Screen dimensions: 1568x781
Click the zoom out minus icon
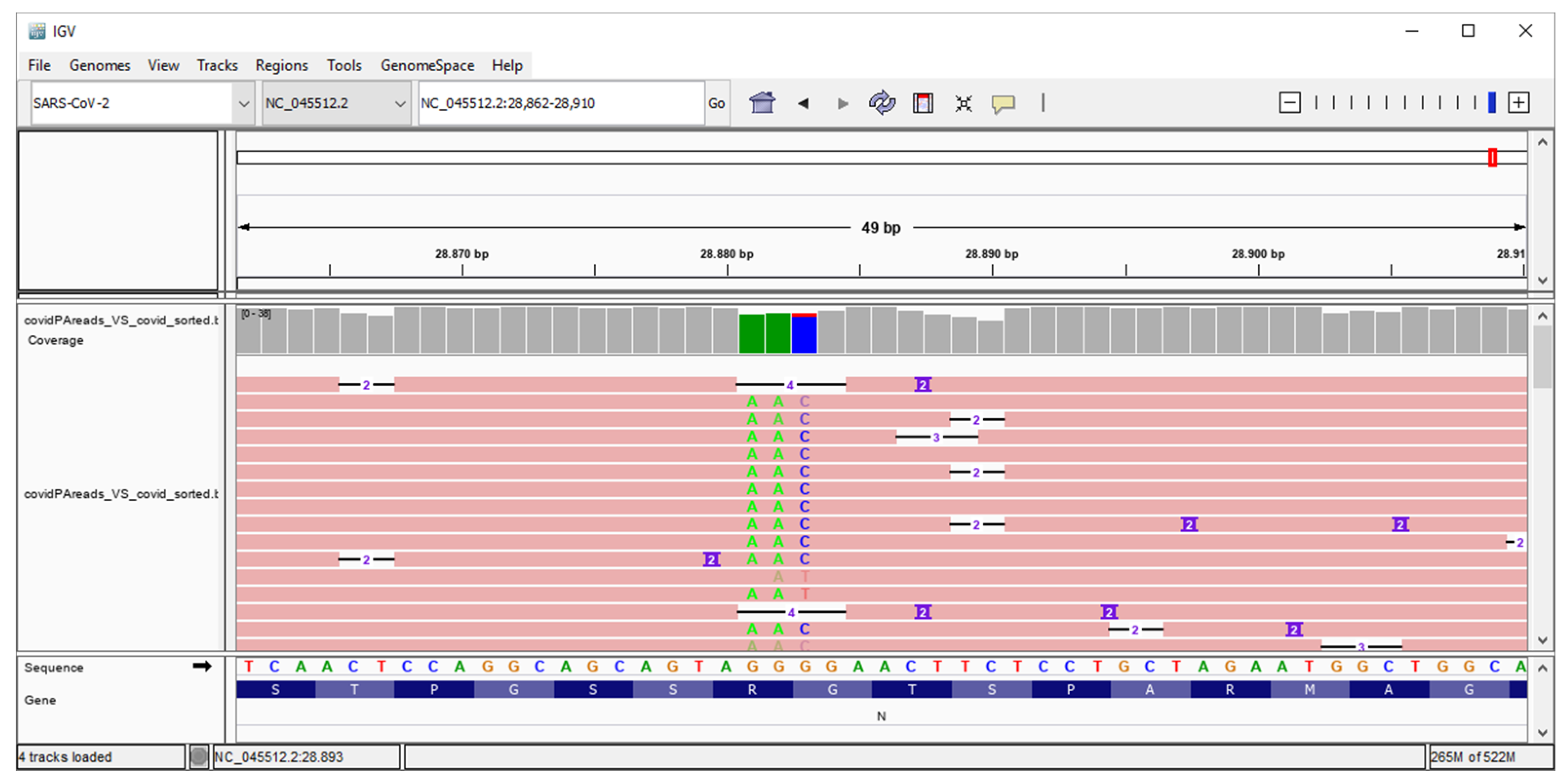click(x=1289, y=102)
